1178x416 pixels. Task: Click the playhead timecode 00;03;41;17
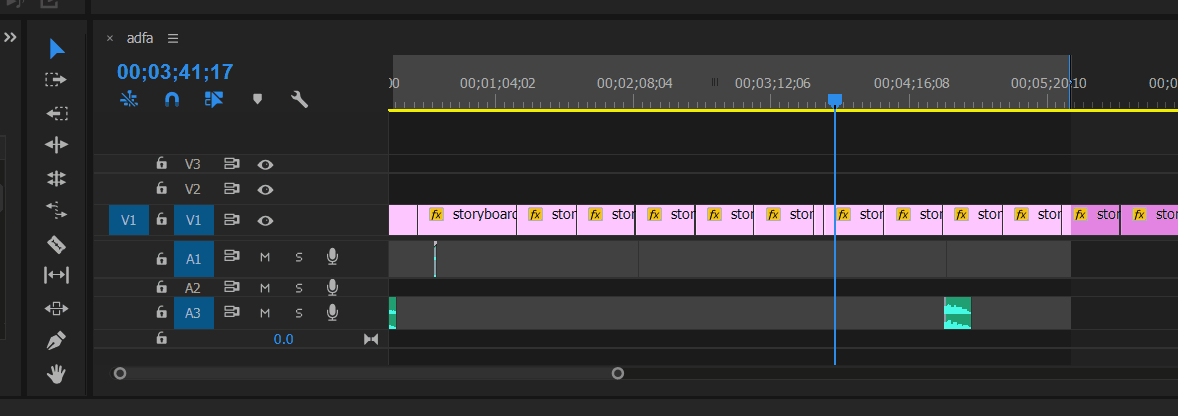[175, 72]
